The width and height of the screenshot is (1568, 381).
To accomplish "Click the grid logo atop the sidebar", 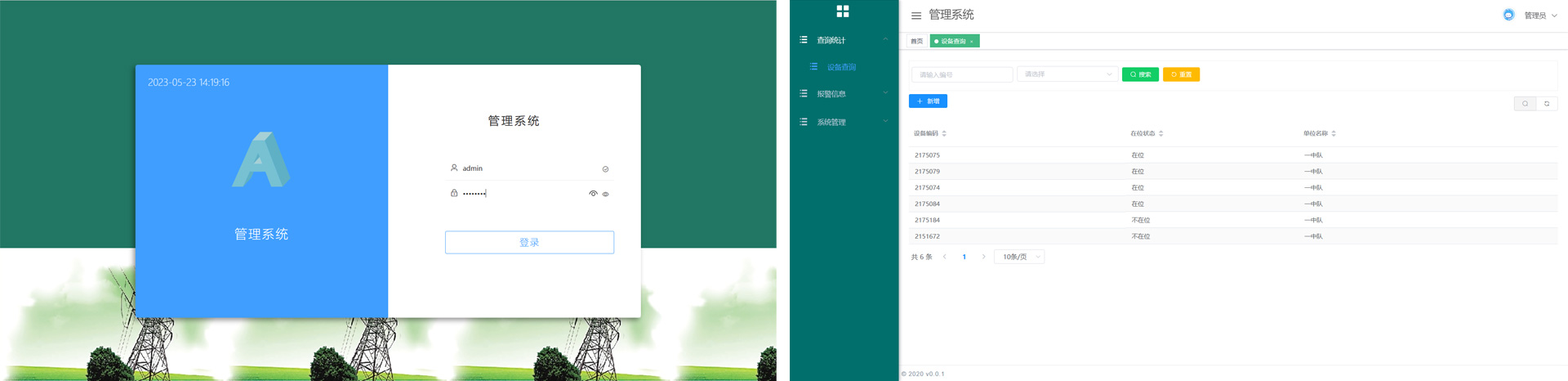I will tap(843, 11).
